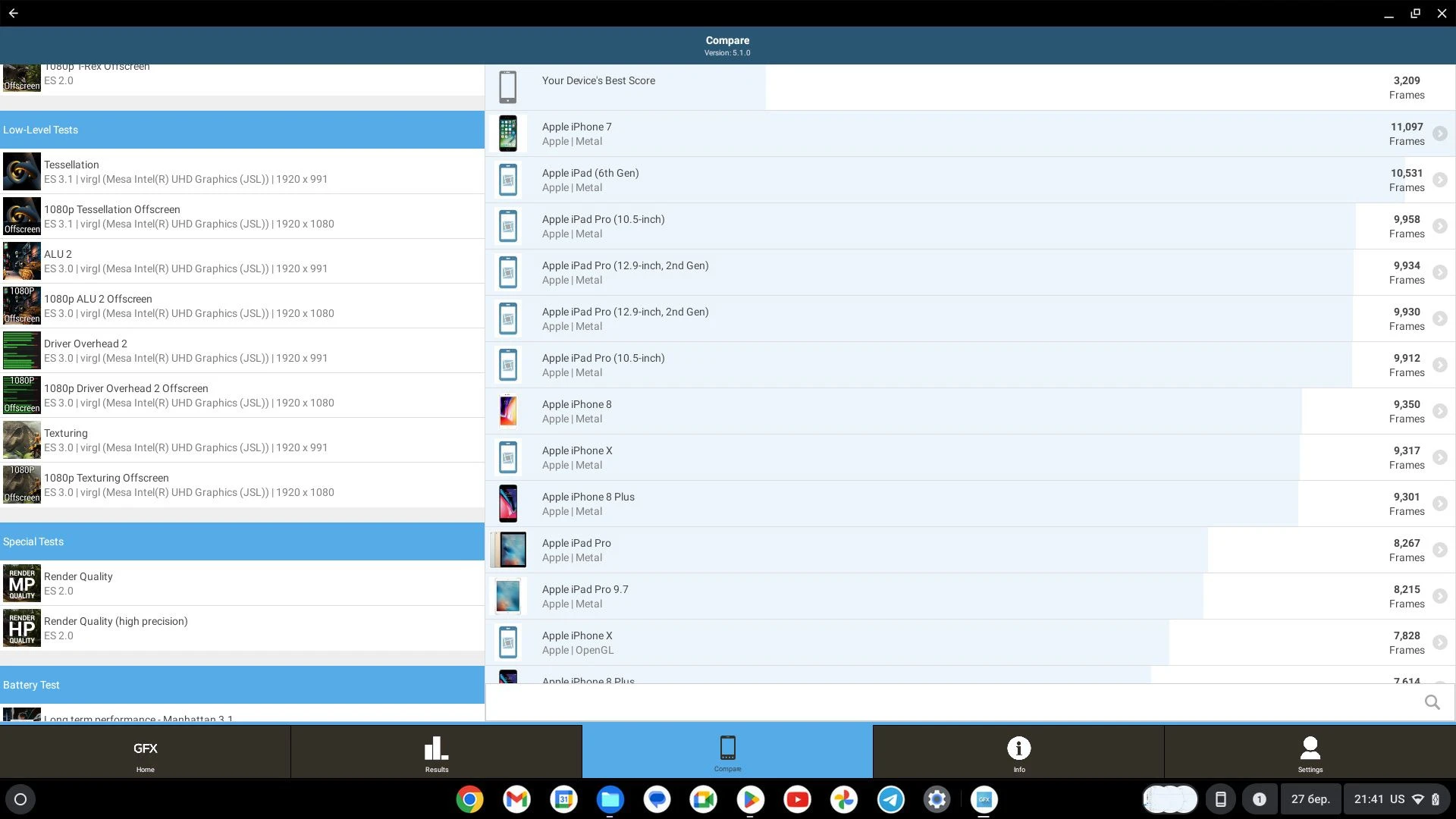Open the calendar date 27 бер.
The width and height of the screenshot is (1456, 819).
(x=1310, y=799)
